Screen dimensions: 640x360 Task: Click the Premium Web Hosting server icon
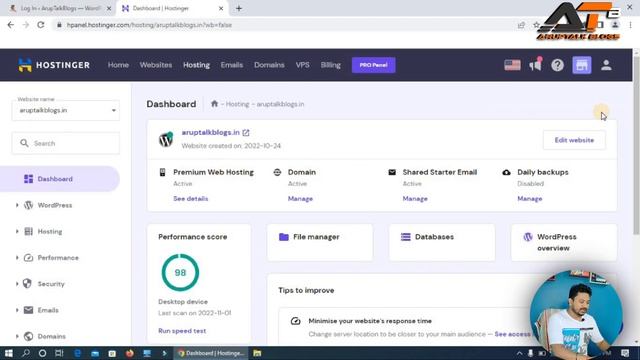(x=162, y=172)
